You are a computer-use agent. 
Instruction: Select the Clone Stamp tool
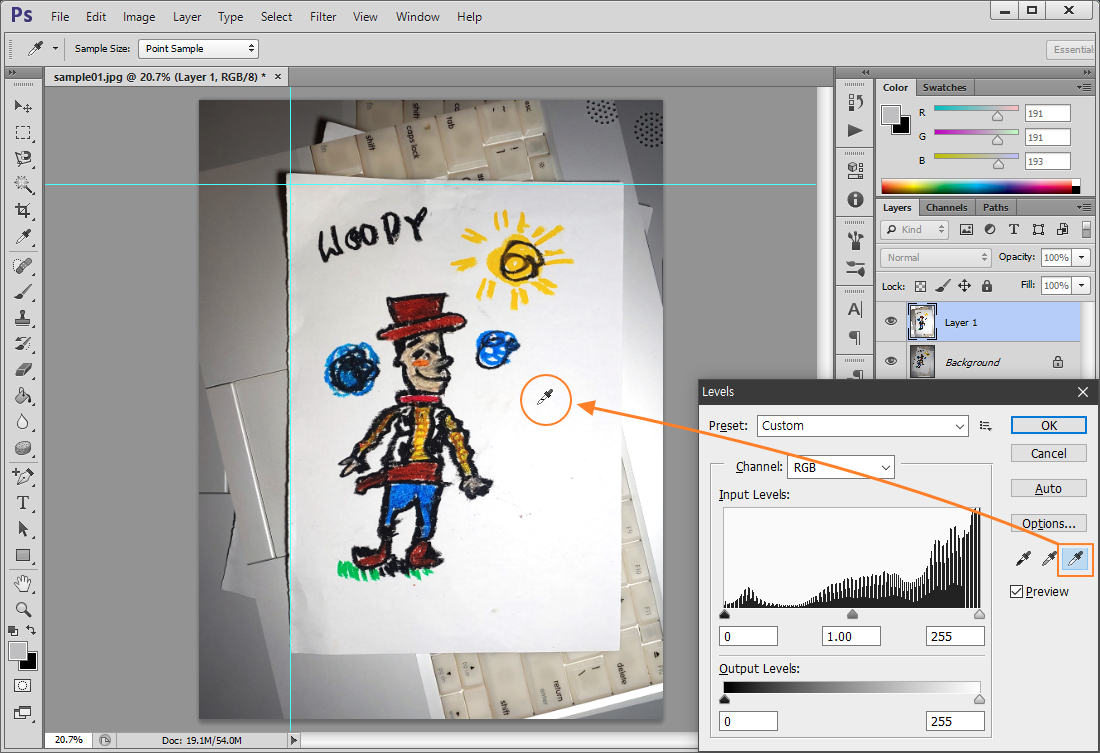coord(22,318)
